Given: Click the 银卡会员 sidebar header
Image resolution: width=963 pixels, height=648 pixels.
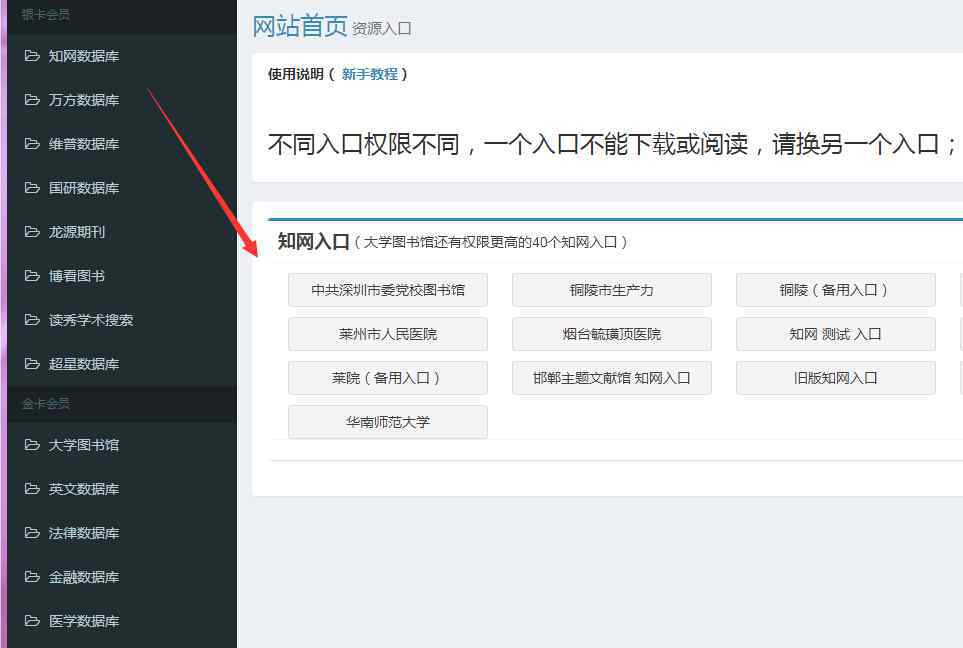Looking at the screenshot, I should click(45, 15).
